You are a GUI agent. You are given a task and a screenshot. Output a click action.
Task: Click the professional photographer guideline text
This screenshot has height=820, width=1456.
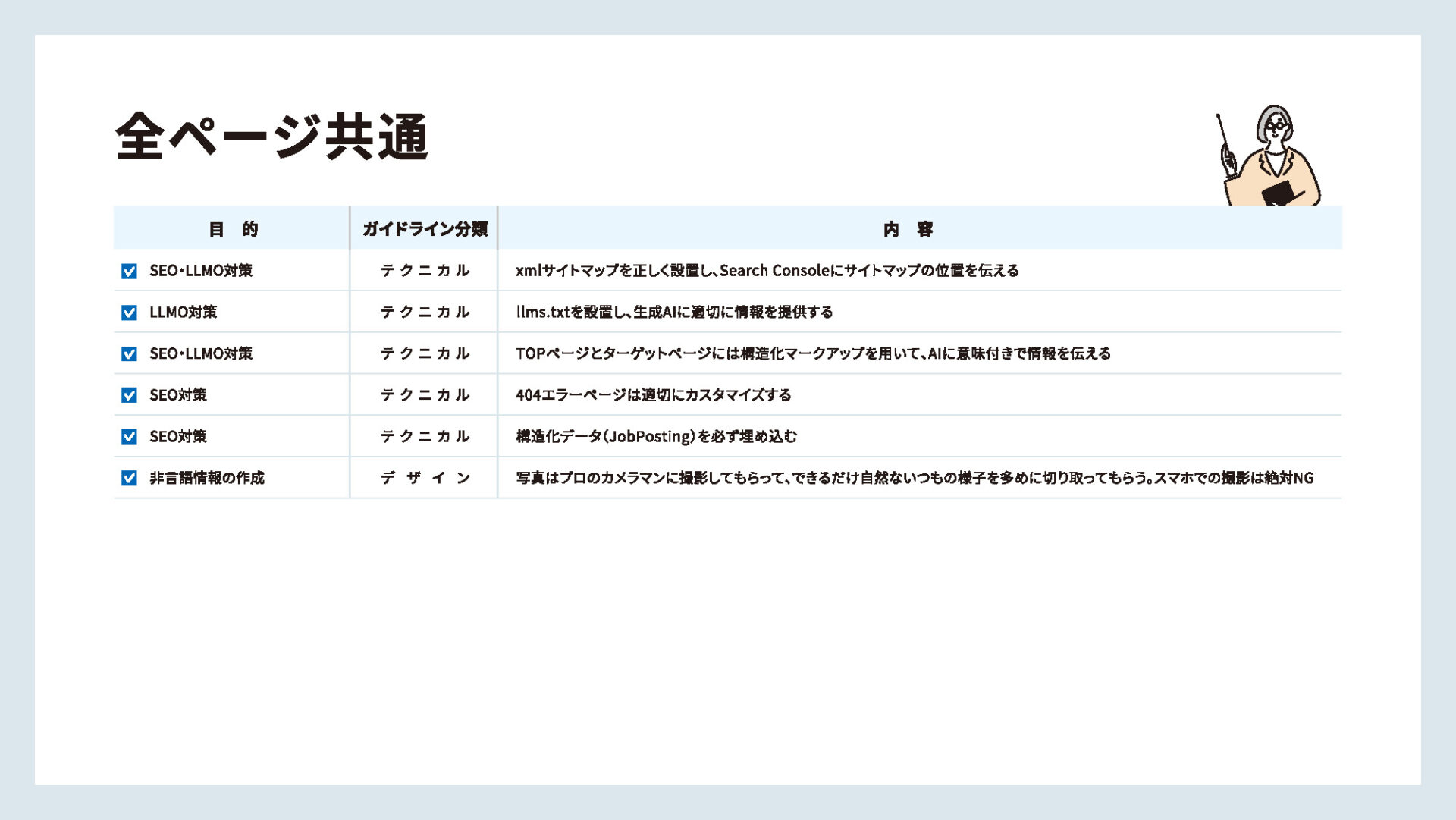click(x=914, y=478)
